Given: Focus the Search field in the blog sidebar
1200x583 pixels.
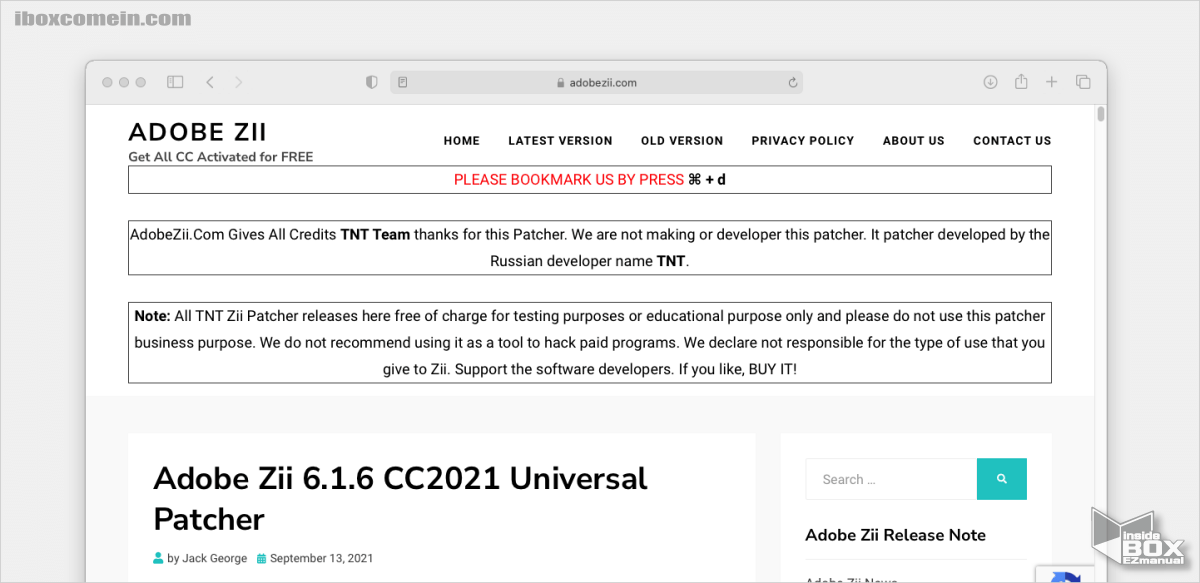Looking at the screenshot, I should pyautogui.click(x=891, y=479).
